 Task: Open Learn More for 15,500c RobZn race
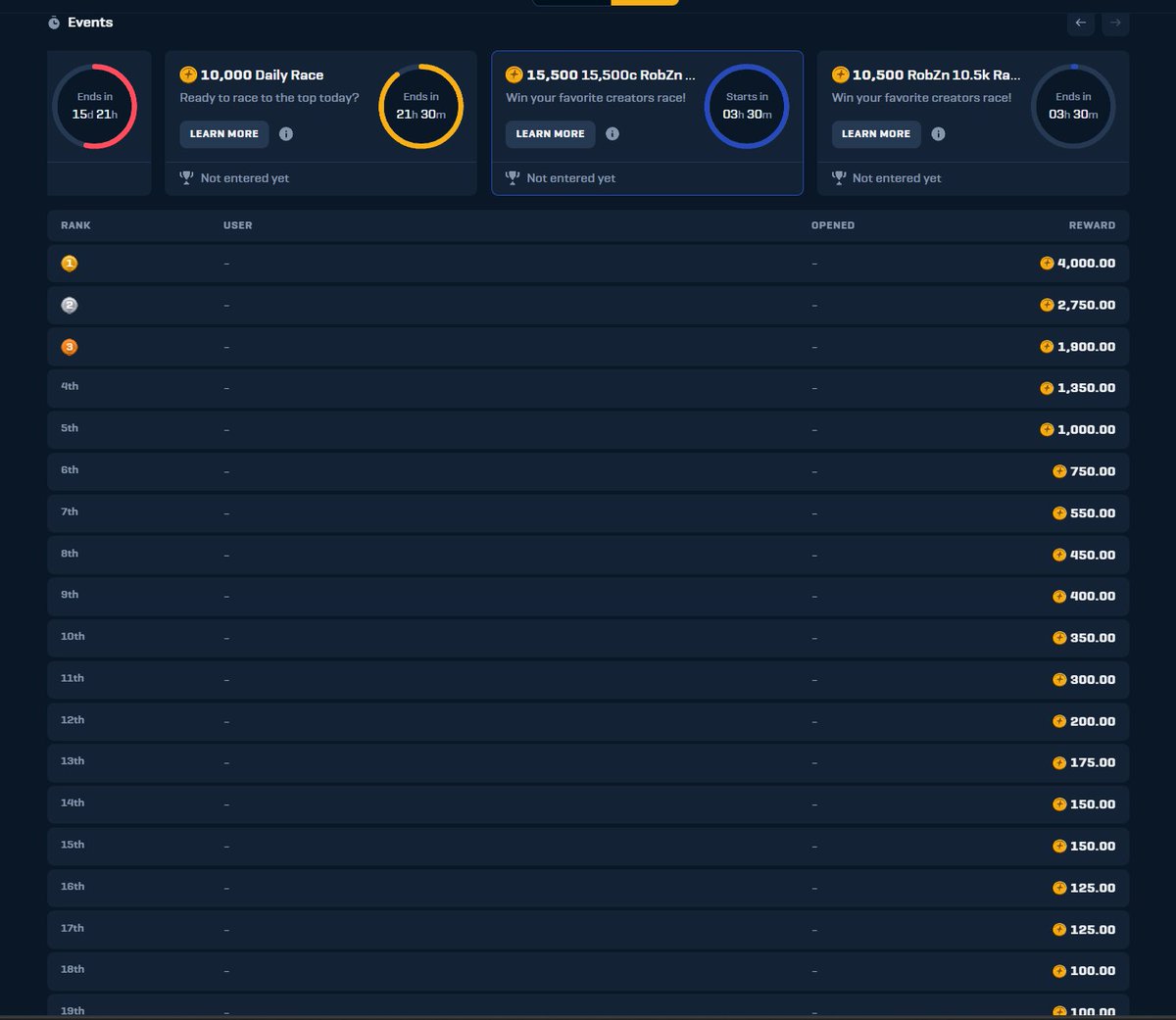(x=550, y=134)
